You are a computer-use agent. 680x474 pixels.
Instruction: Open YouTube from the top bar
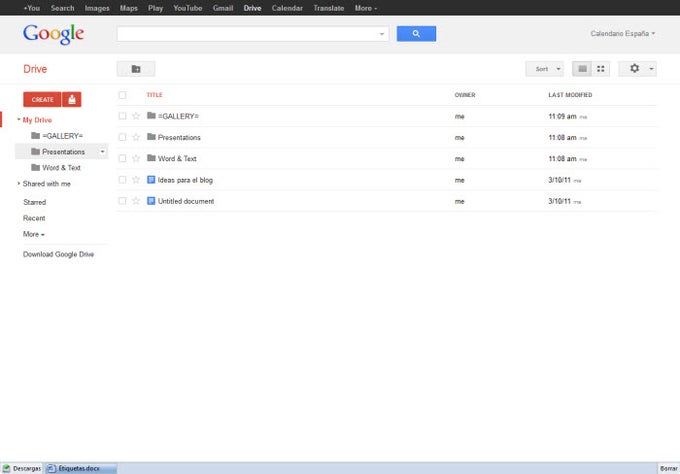[188, 8]
